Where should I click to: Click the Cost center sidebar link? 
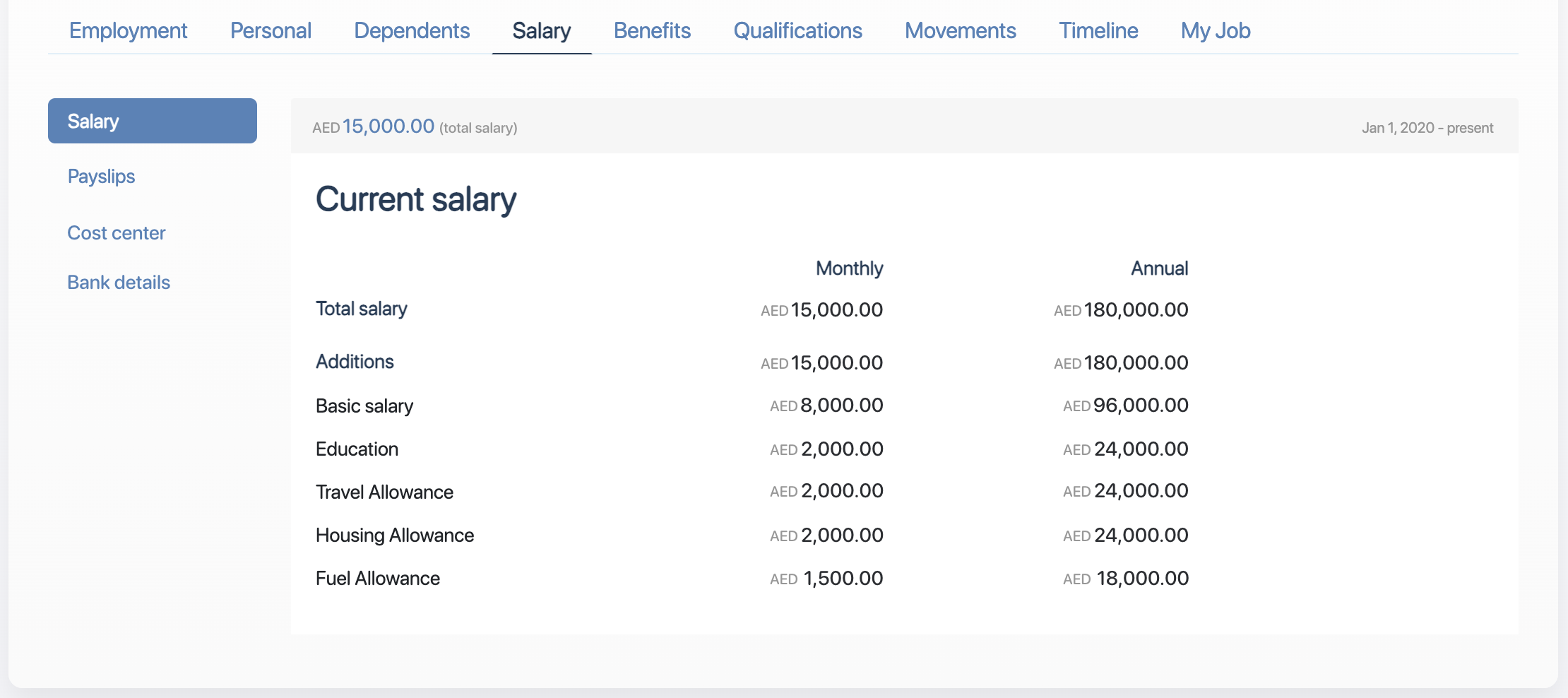click(x=117, y=233)
